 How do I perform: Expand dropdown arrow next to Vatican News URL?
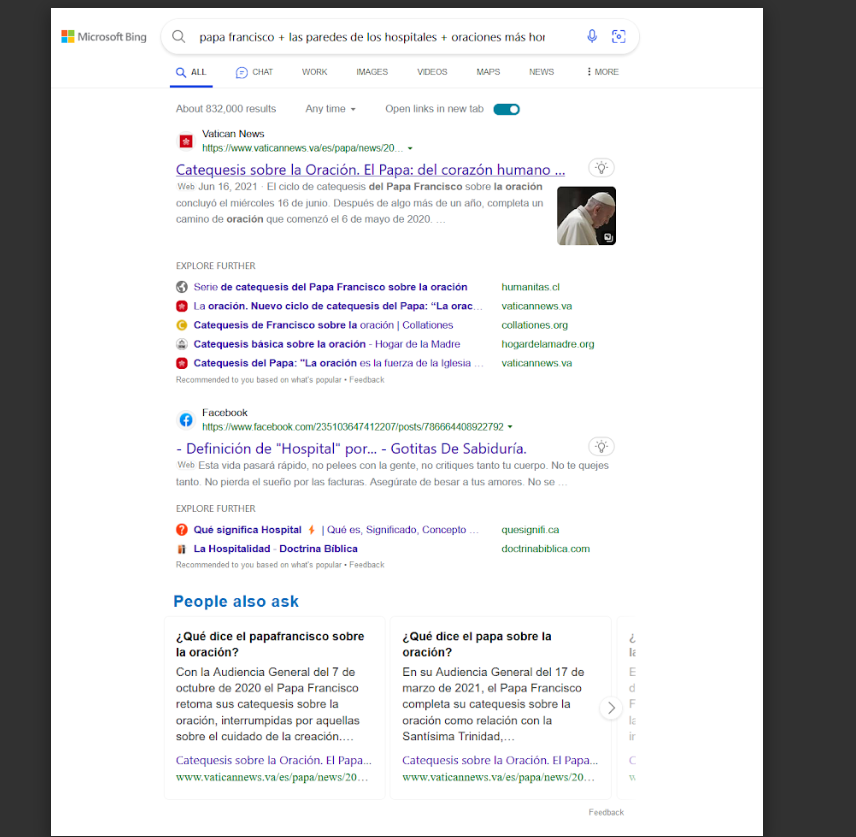point(410,148)
